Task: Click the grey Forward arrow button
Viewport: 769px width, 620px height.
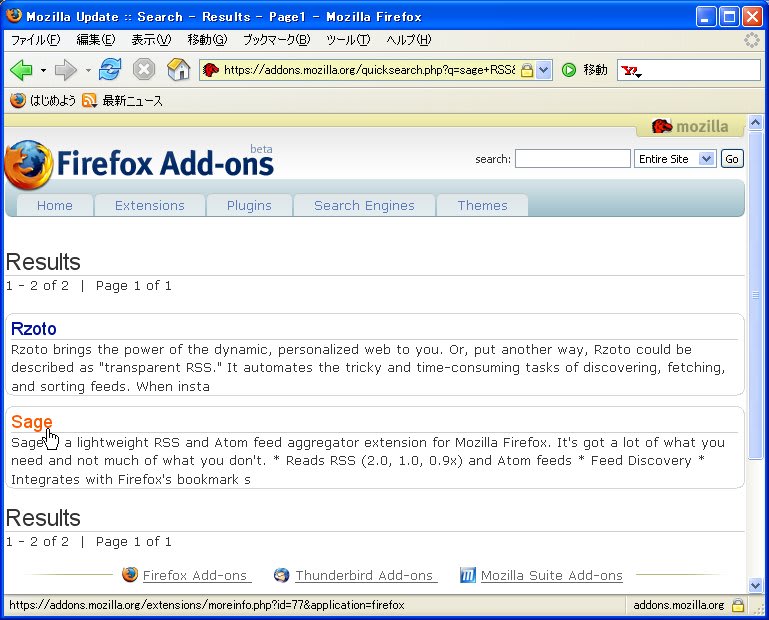Action: 66,70
